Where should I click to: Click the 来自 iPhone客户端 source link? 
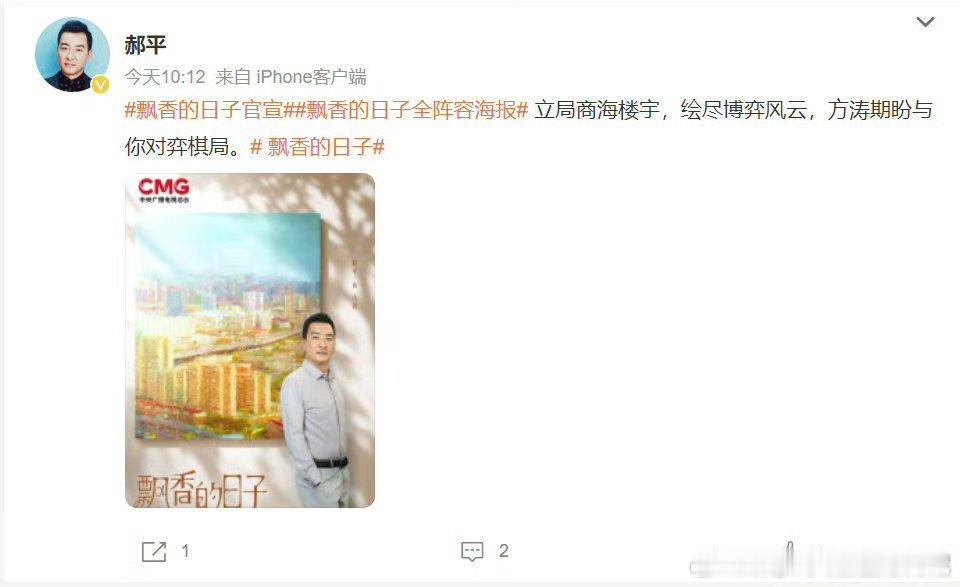point(291,77)
